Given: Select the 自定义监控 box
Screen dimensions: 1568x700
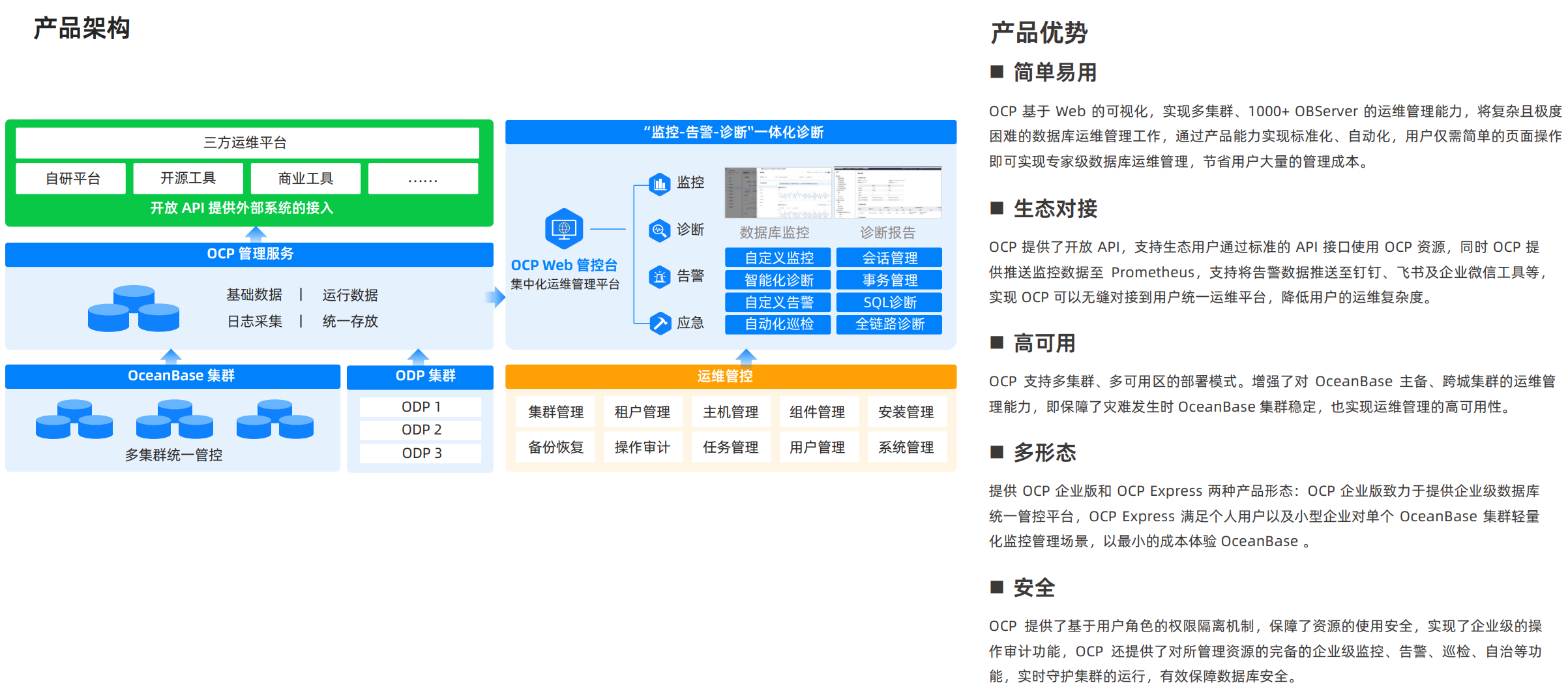Looking at the screenshot, I should 778,258.
